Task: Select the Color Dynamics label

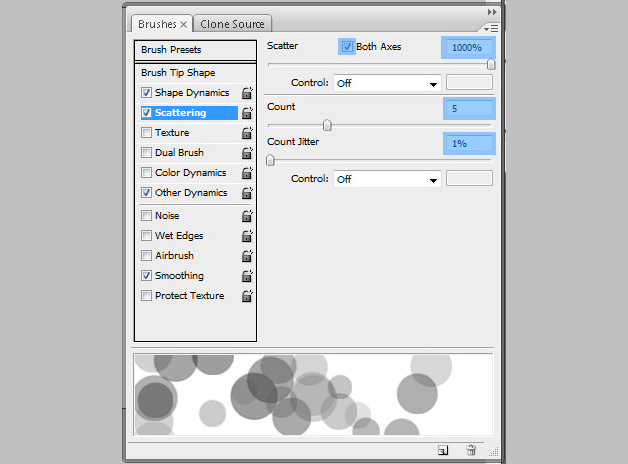Action: click(x=191, y=173)
